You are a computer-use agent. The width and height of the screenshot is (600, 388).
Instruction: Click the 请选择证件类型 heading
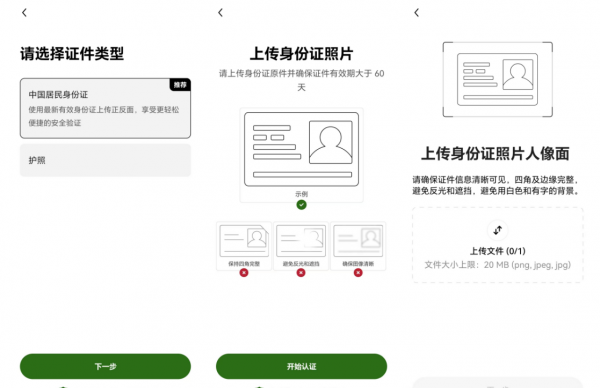(x=72, y=54)
